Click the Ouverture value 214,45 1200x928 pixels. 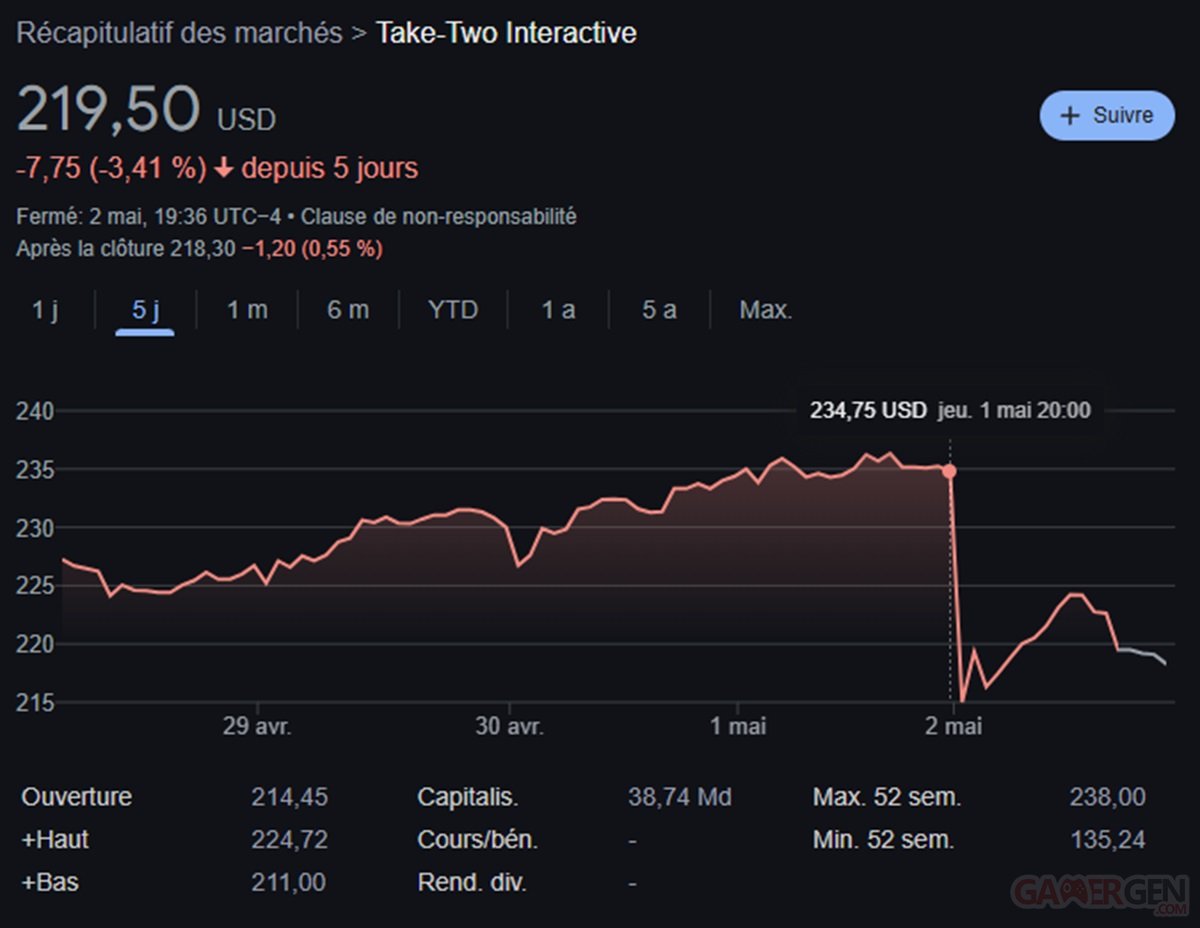tap(289, 797)
